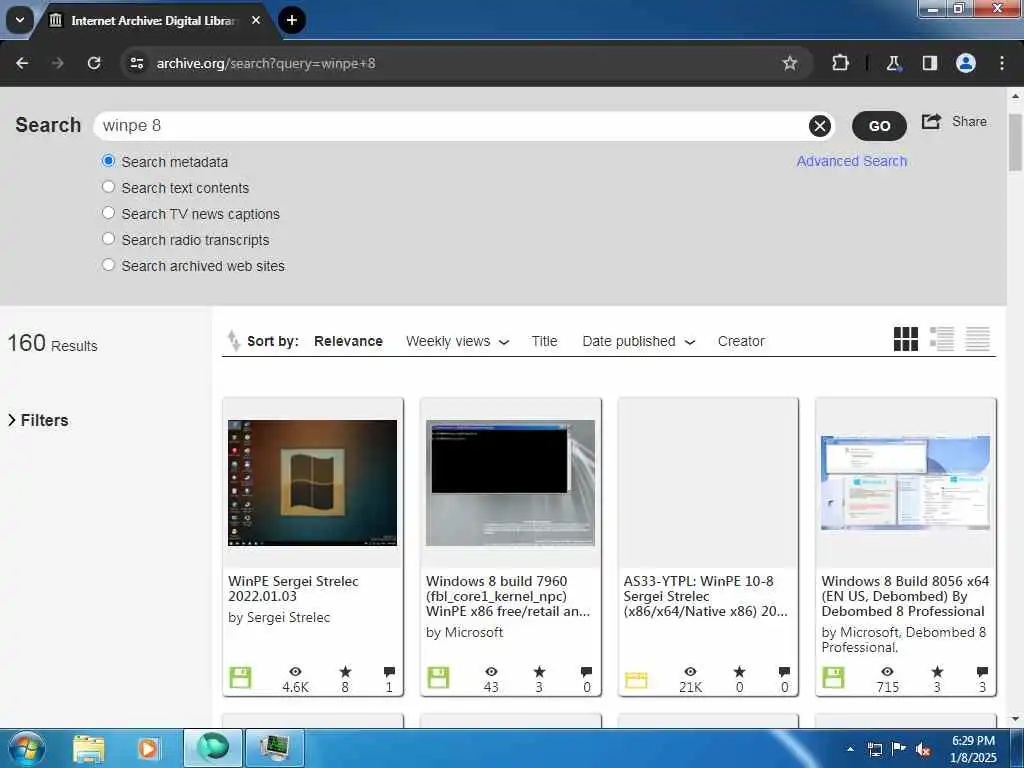Screen dimensions: 1024x768
Task: Click software floppy icon on Build 8056 card
Action: click(833, 678)
